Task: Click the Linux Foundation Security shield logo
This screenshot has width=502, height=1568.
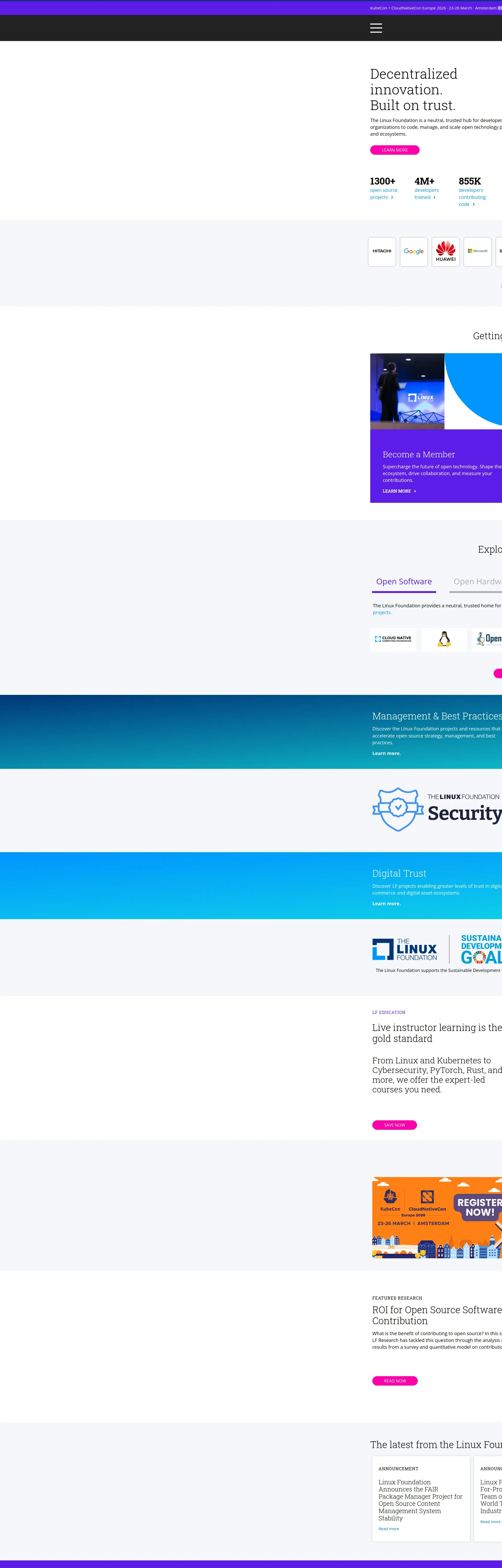Action: tap(436, 810)
